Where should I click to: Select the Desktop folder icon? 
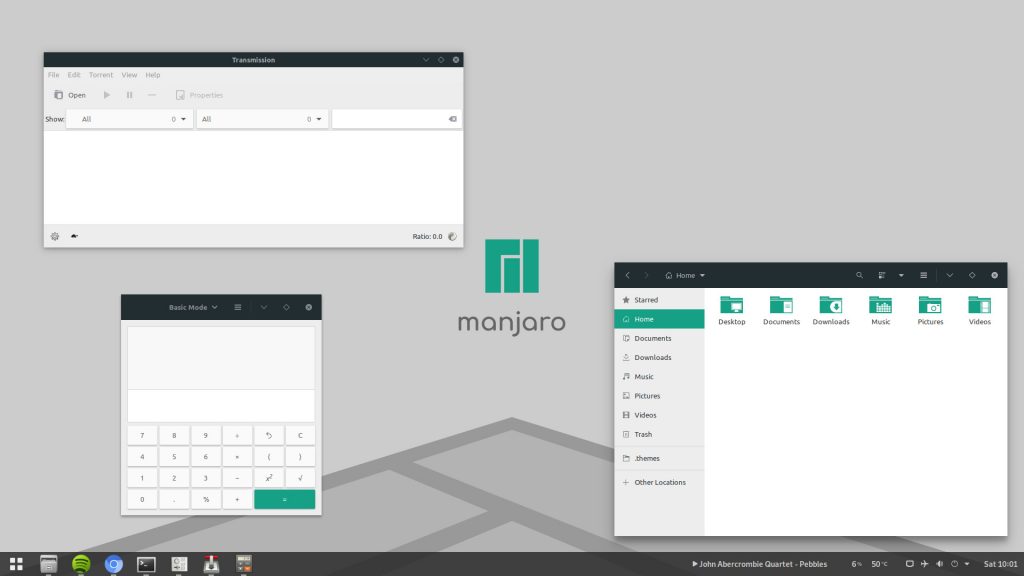731,310
